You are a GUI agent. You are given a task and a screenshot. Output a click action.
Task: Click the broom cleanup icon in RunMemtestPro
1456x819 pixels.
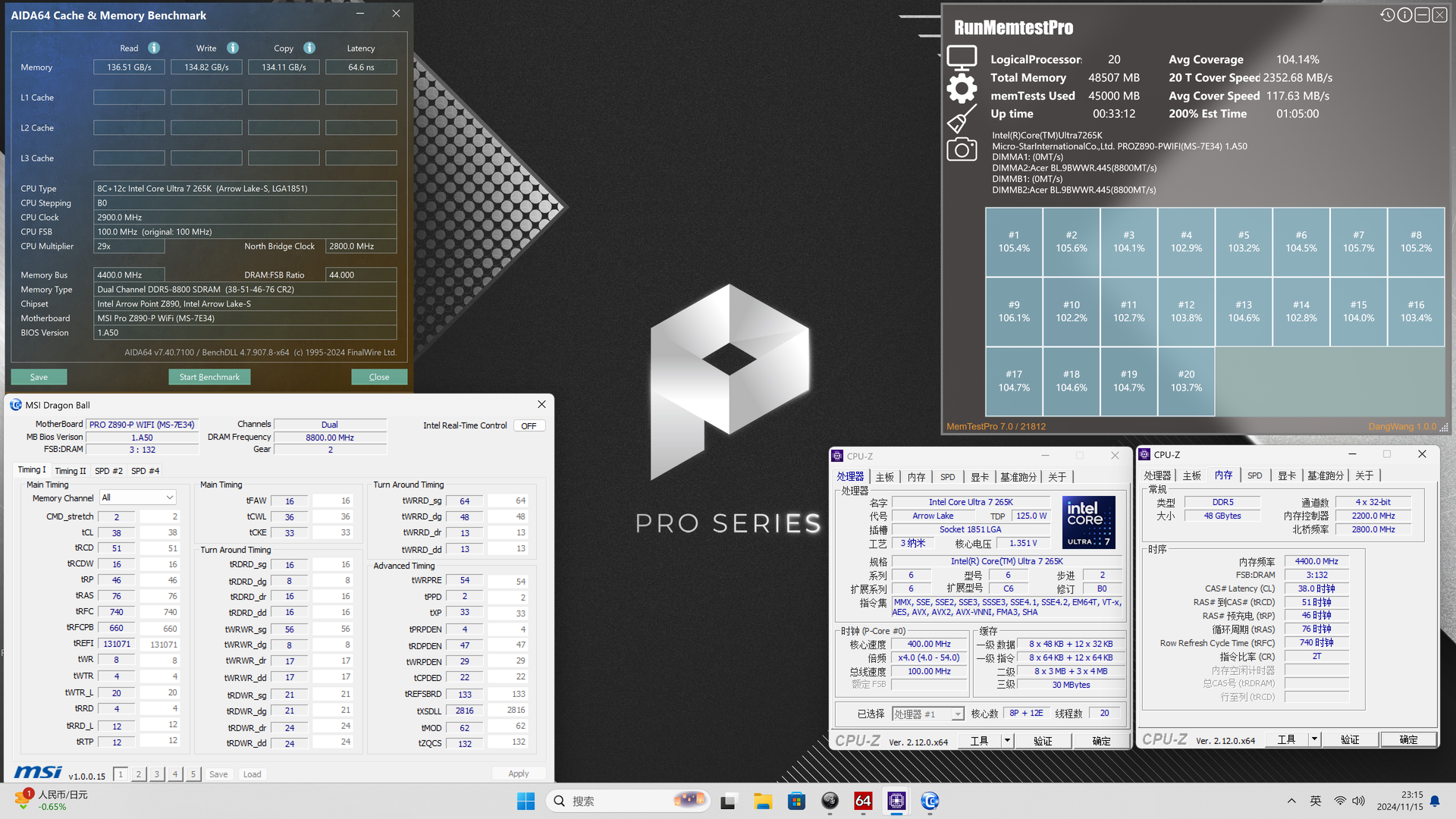(961, 119)
